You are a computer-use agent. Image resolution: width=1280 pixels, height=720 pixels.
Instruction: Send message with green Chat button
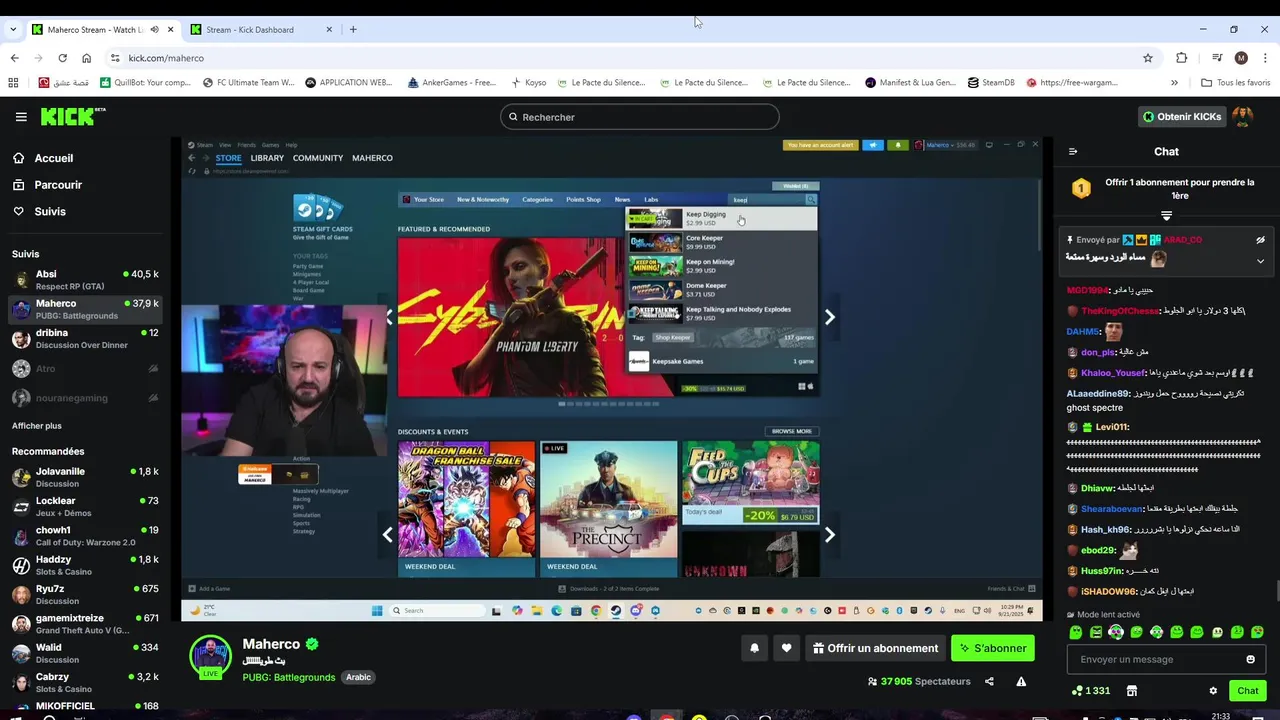(1248, 691)
